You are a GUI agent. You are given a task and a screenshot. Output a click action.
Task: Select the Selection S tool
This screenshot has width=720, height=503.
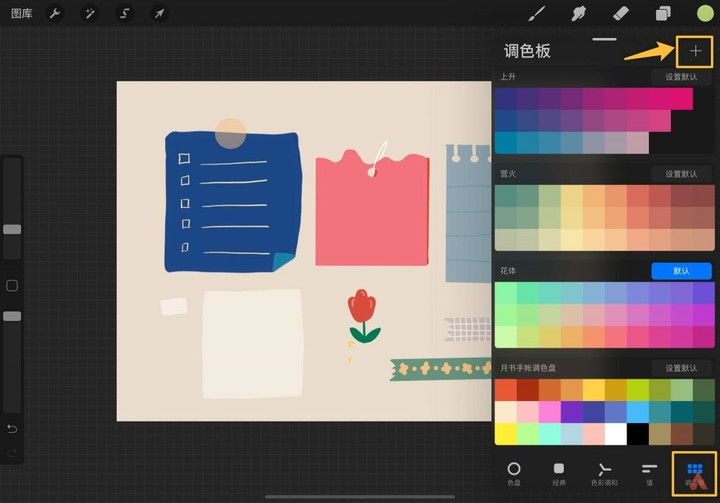pos(124,14)
